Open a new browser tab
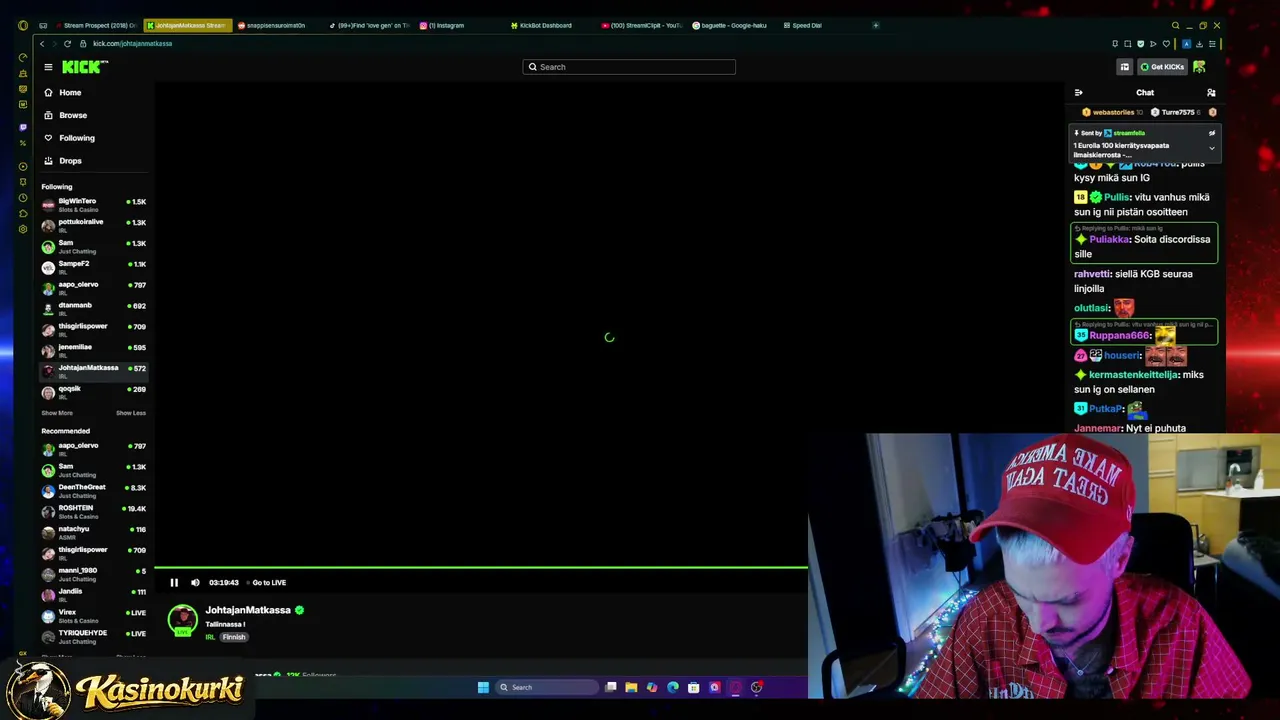This screenshot has width=1280, height=720. click(876, 25)
